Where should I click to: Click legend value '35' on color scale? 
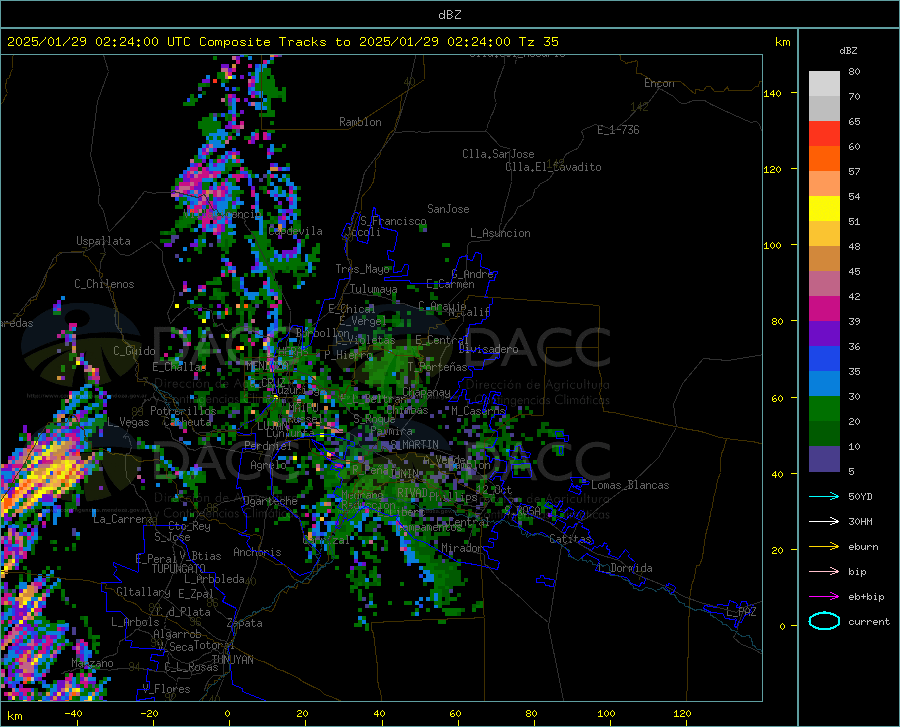pyautogui.click(x=854, y=372)
